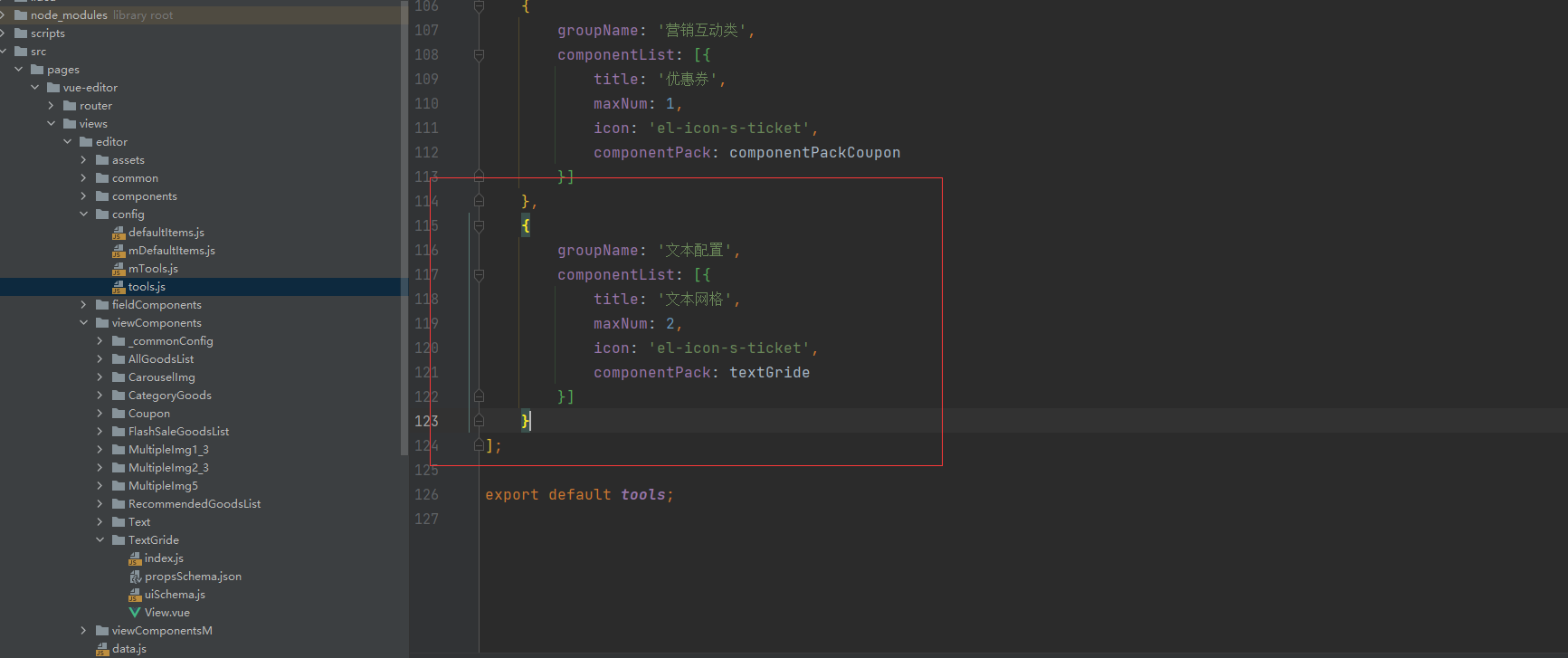1568x658 pixels.
Task: Click the components folder icon
Action: point(102,196)
